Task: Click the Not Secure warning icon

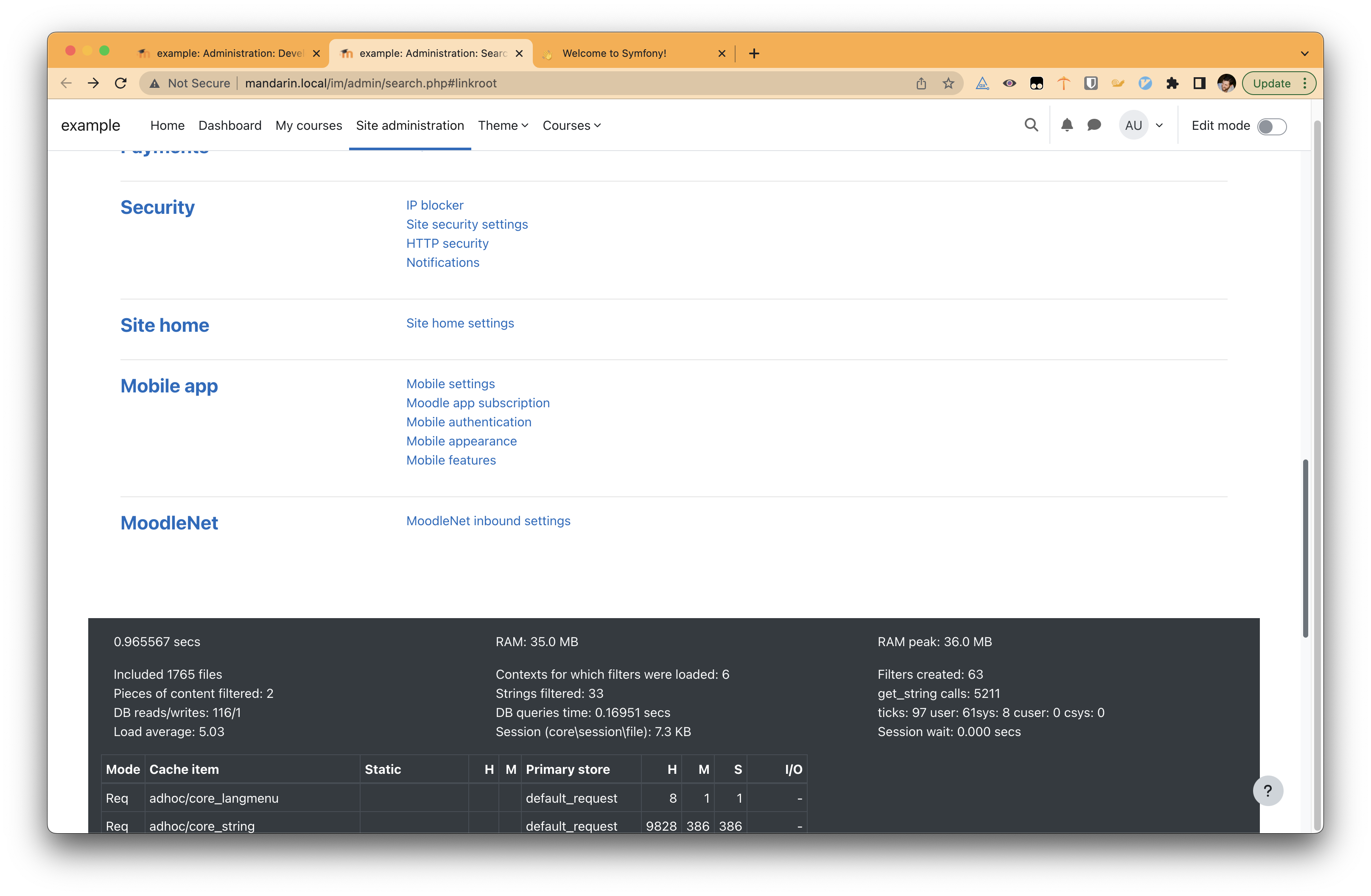Action: pyautogui.click(x=154, y=84)
